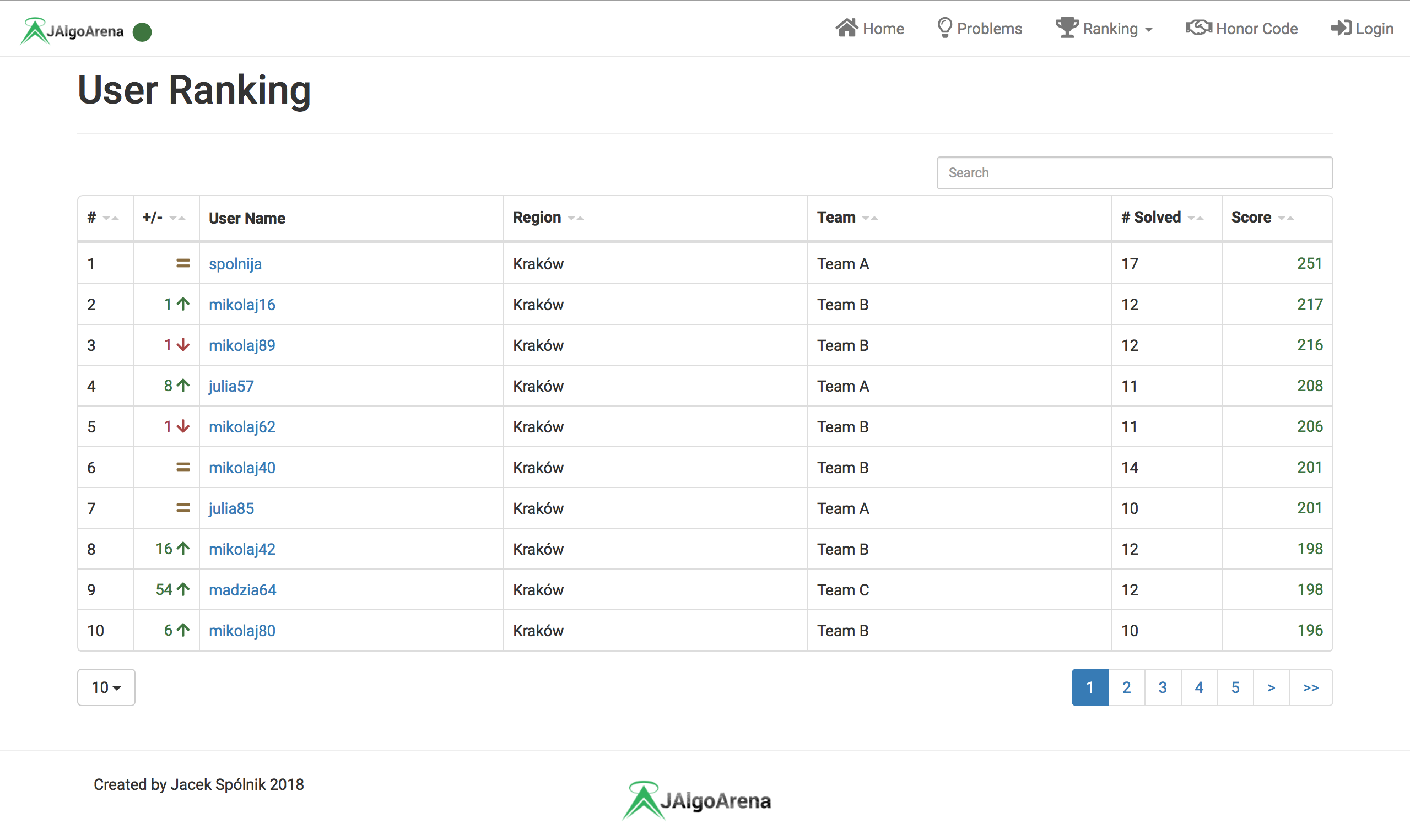This screenshot has width=1410, height=840.
Task: Focus the Search input field
Action: [x=1134, y=172]
